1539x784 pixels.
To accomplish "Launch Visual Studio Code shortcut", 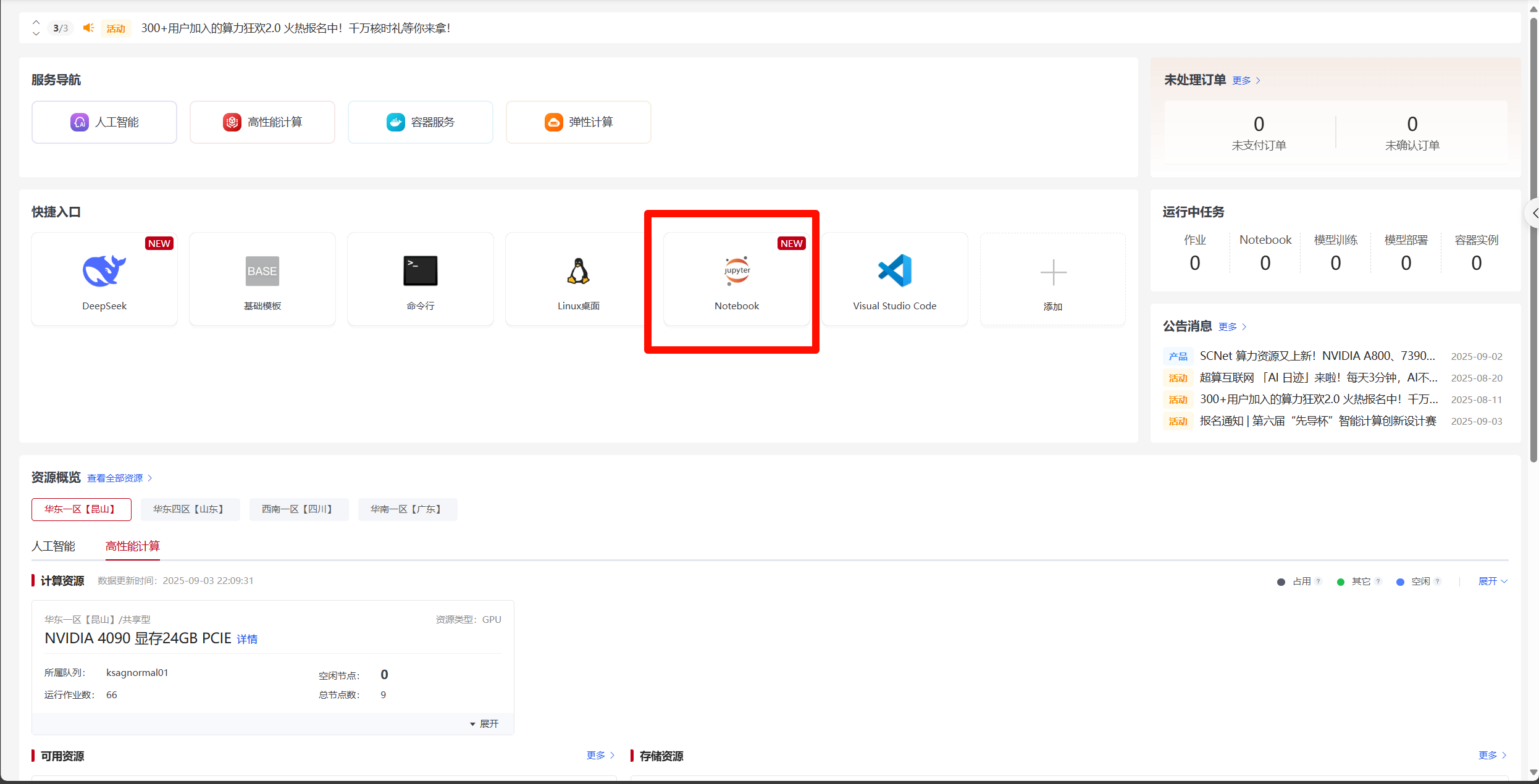I will (895, 271).
